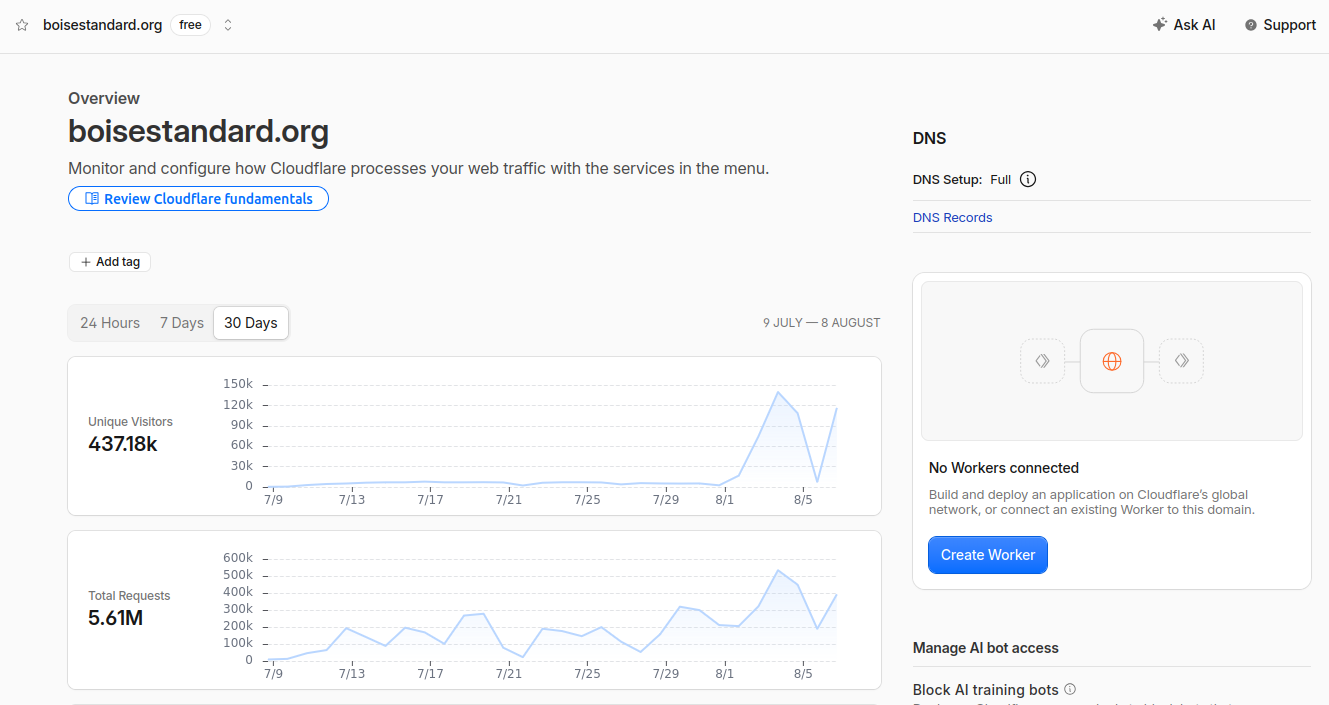Add a tag to the domain
This screenshot has height=705, width=1329.
point(110,262)
